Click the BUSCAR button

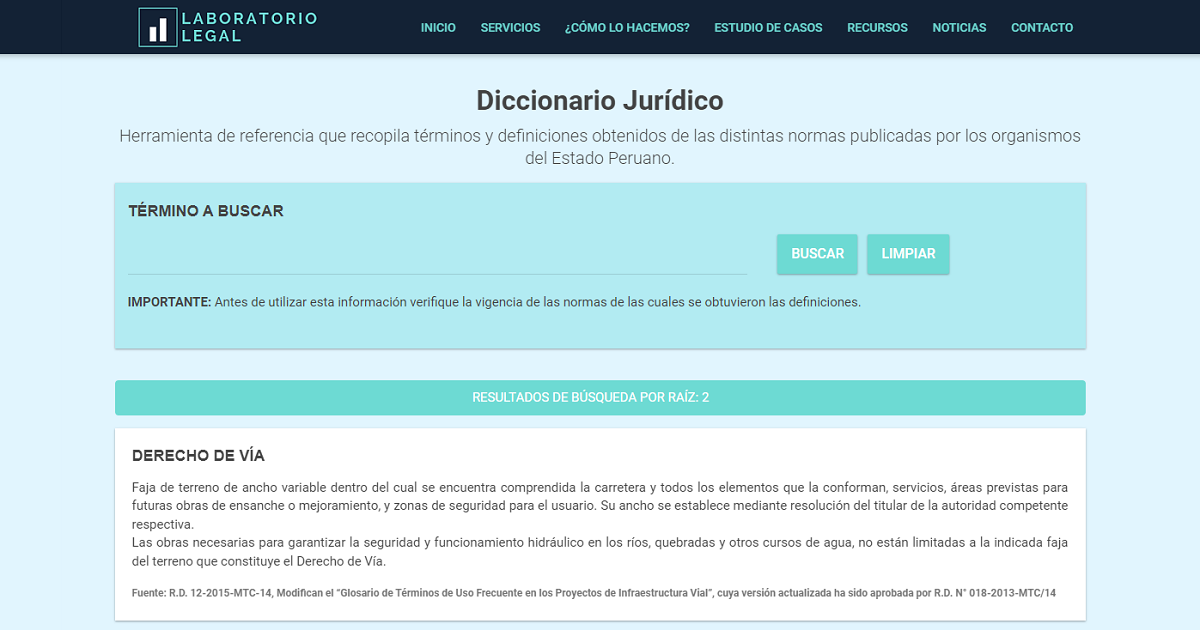817,254
